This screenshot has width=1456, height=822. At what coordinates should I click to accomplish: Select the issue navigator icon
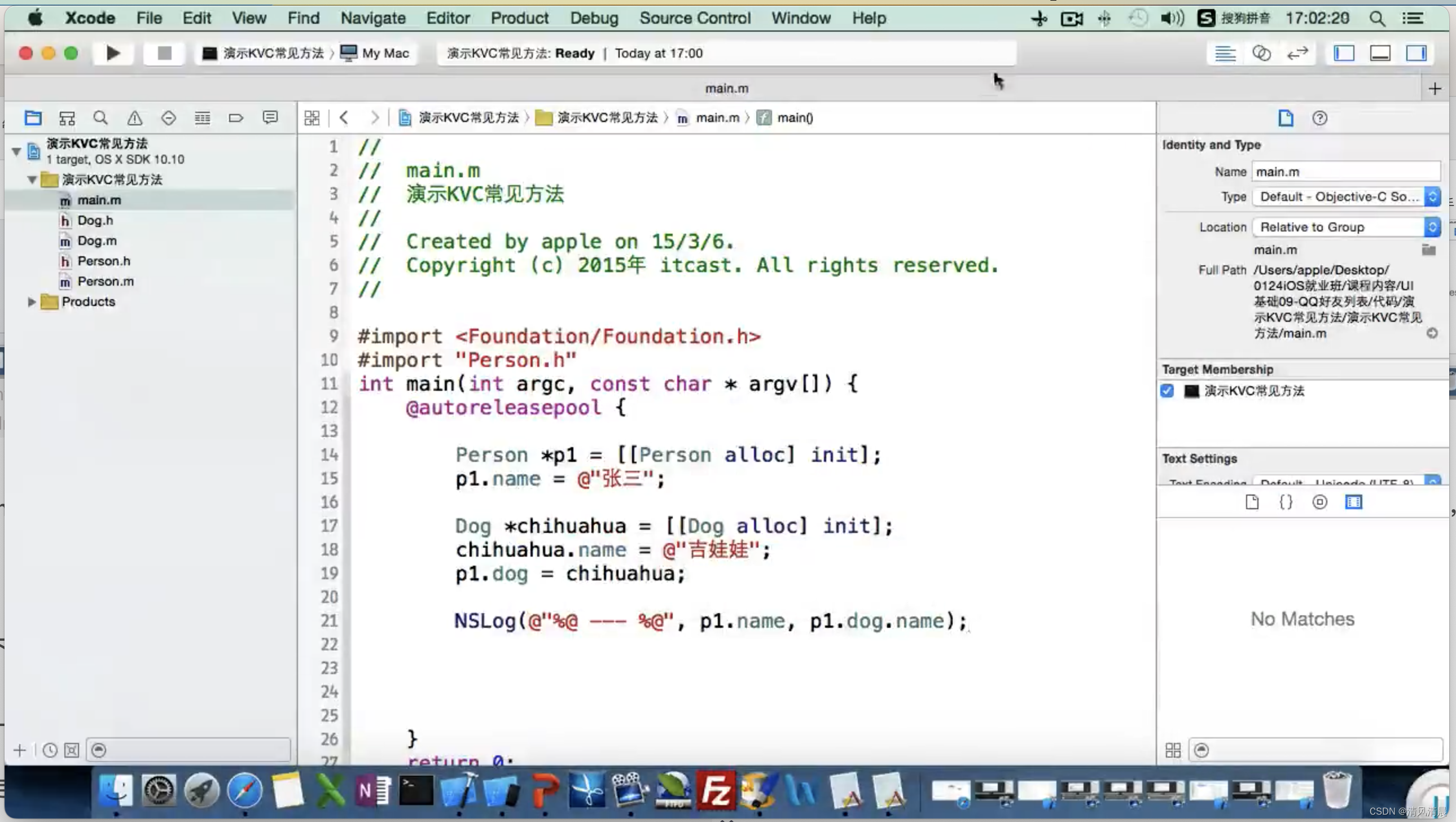134,118
